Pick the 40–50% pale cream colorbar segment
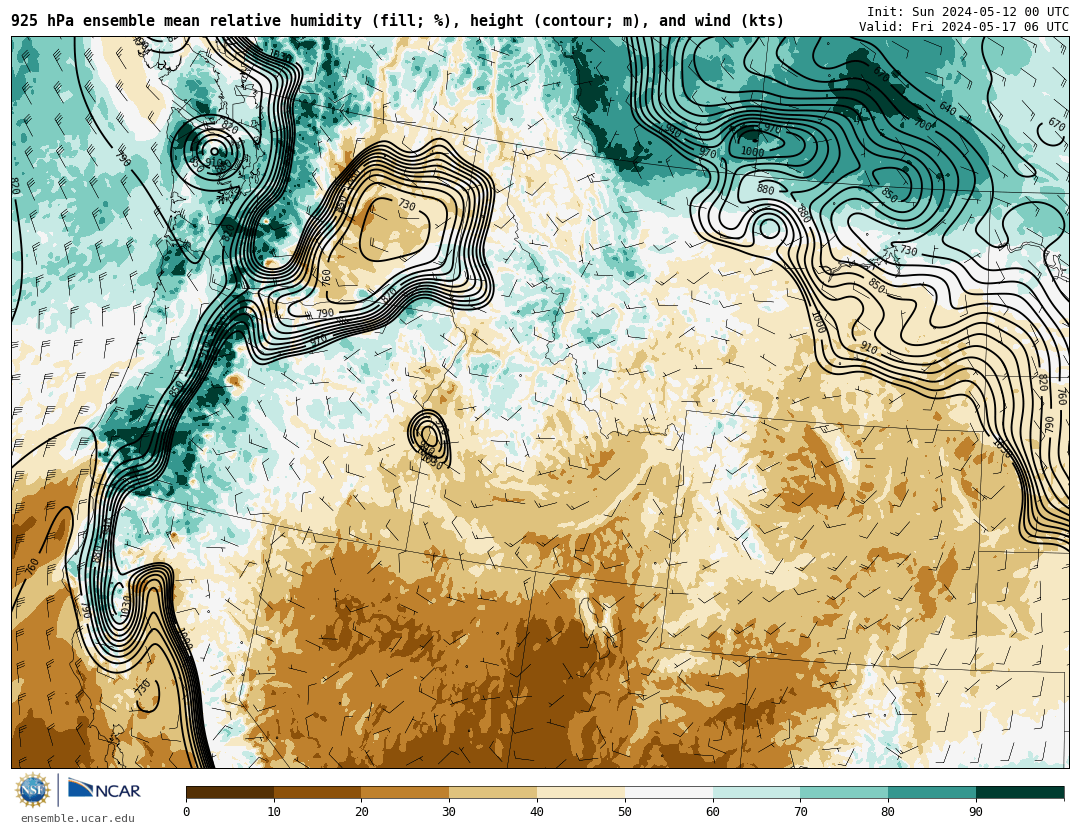The width and height of the screenshot is (1080, 831). point(581,792)
